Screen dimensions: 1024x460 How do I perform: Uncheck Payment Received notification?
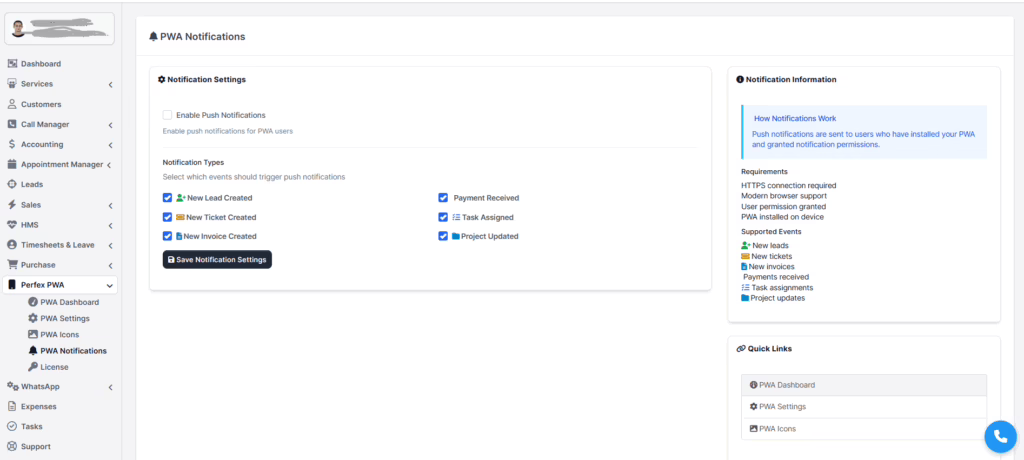pyautogui.click(x=443, y=197)
